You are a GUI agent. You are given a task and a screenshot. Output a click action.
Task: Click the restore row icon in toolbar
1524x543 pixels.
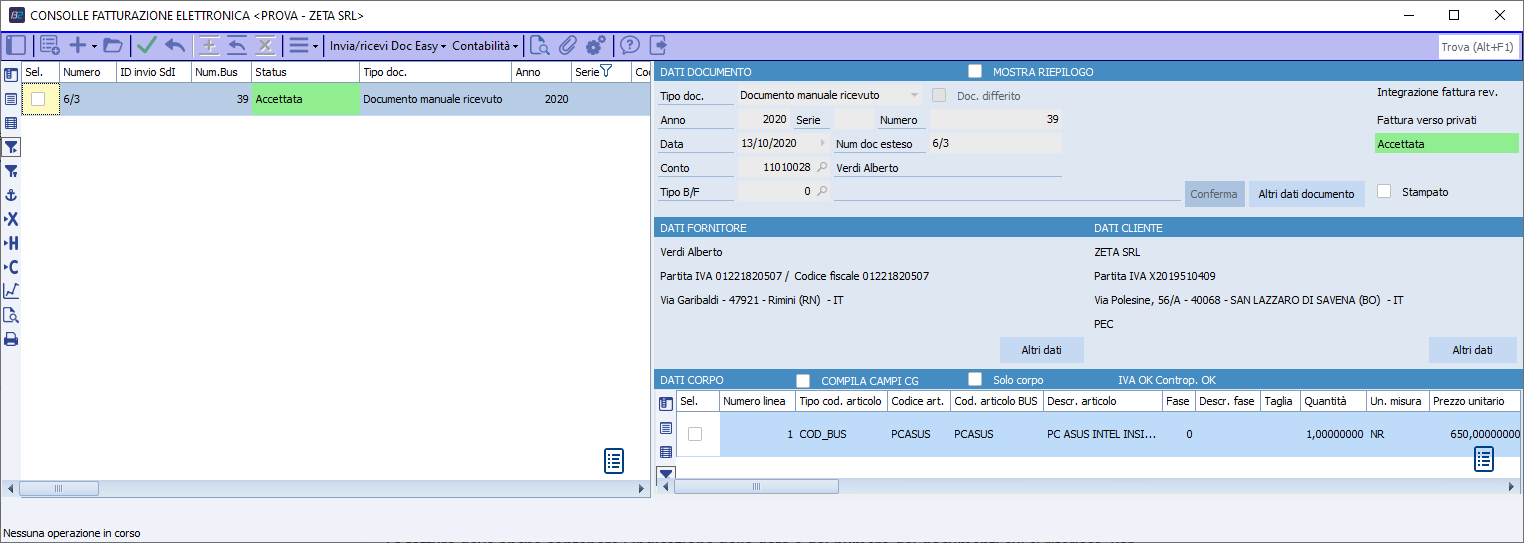point(237,45)
